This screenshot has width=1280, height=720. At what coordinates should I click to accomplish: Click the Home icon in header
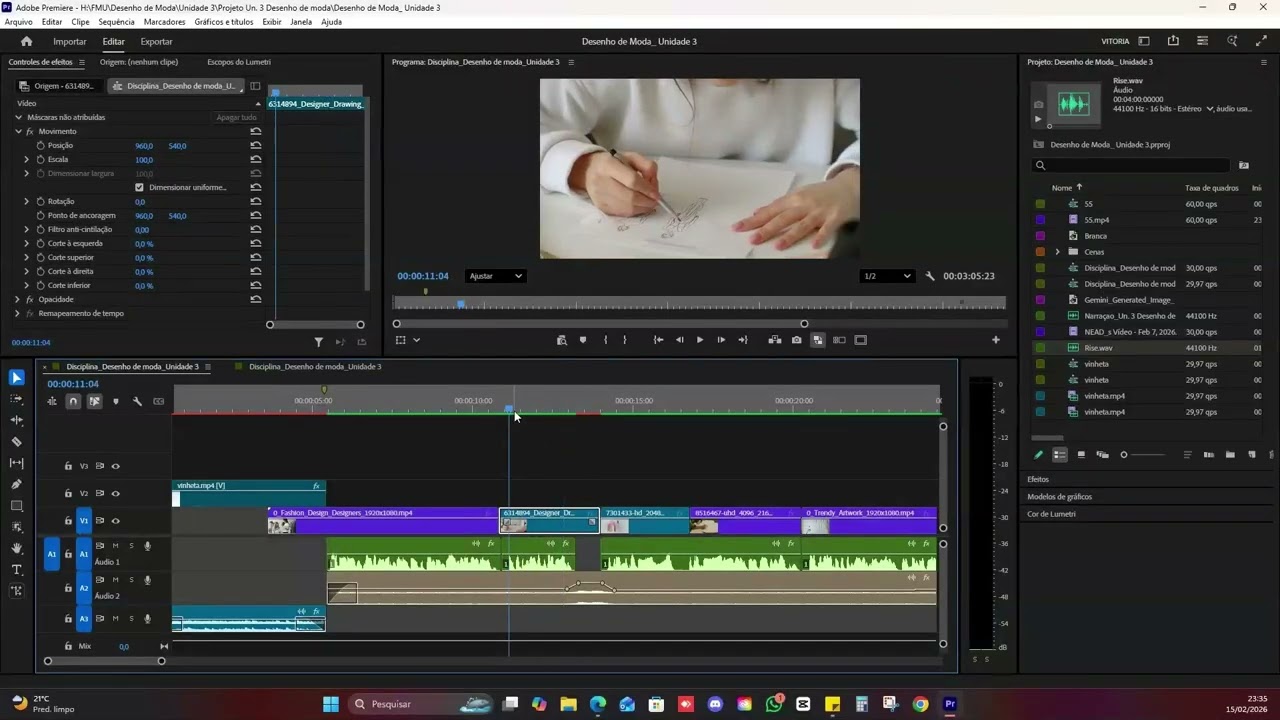tap(27, 41)
